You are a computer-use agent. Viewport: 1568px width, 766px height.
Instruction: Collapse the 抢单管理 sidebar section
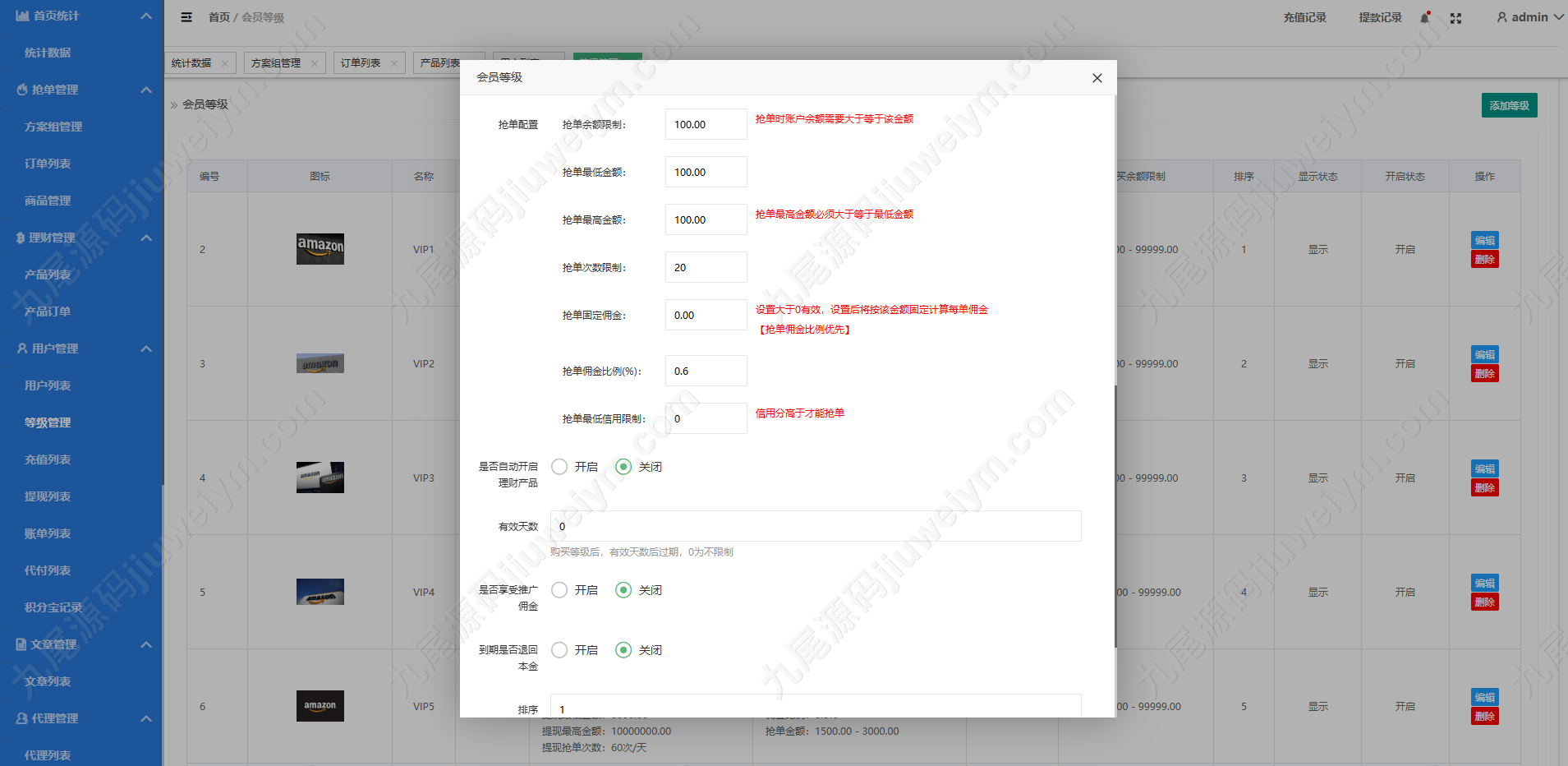click(x=146, y=90)
